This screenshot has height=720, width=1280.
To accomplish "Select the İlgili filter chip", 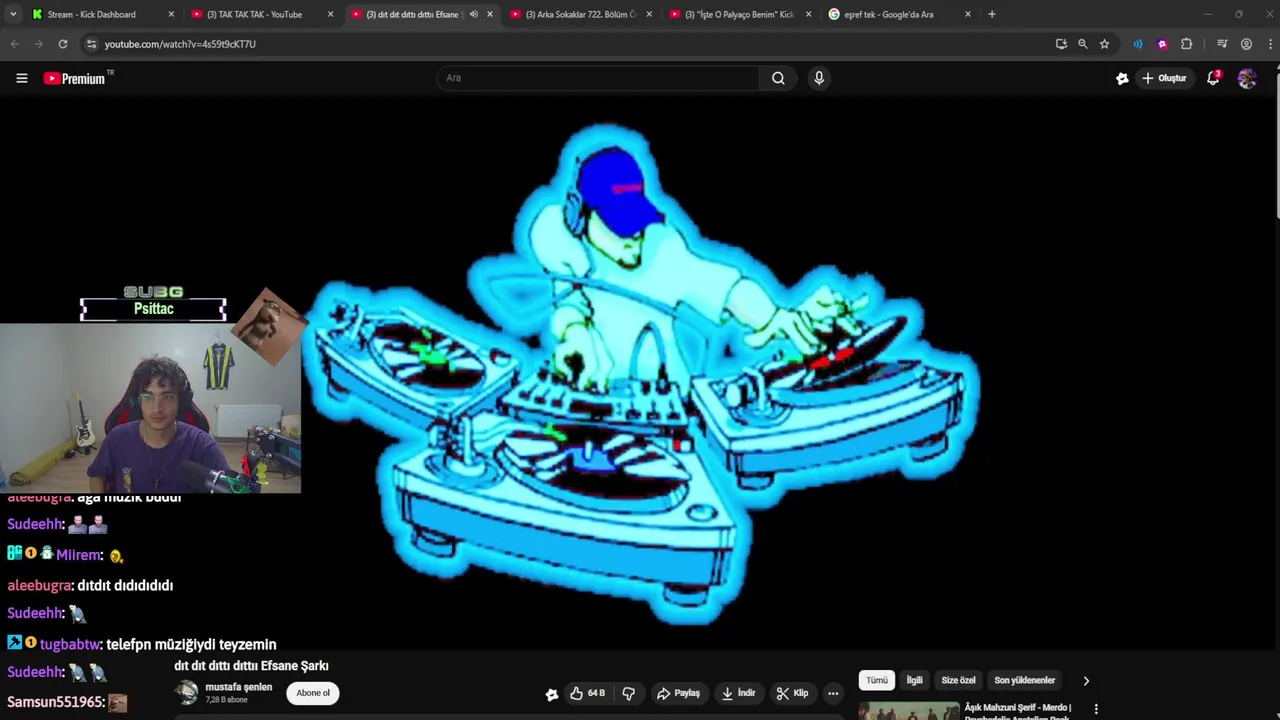I will pyautogui.click(x=915, y=681).
